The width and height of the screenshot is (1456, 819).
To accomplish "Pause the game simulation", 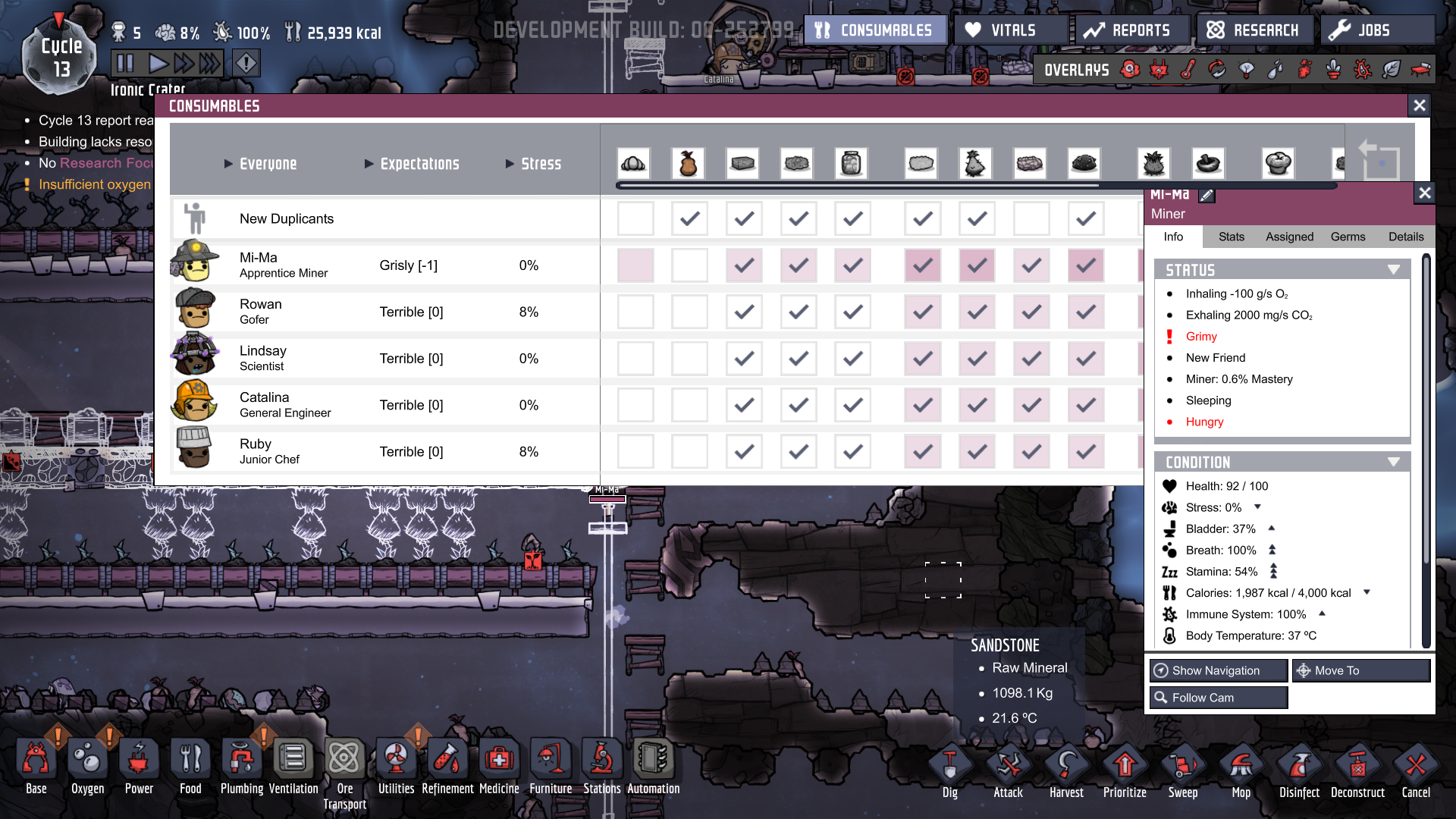I will [x=125, y=64].
